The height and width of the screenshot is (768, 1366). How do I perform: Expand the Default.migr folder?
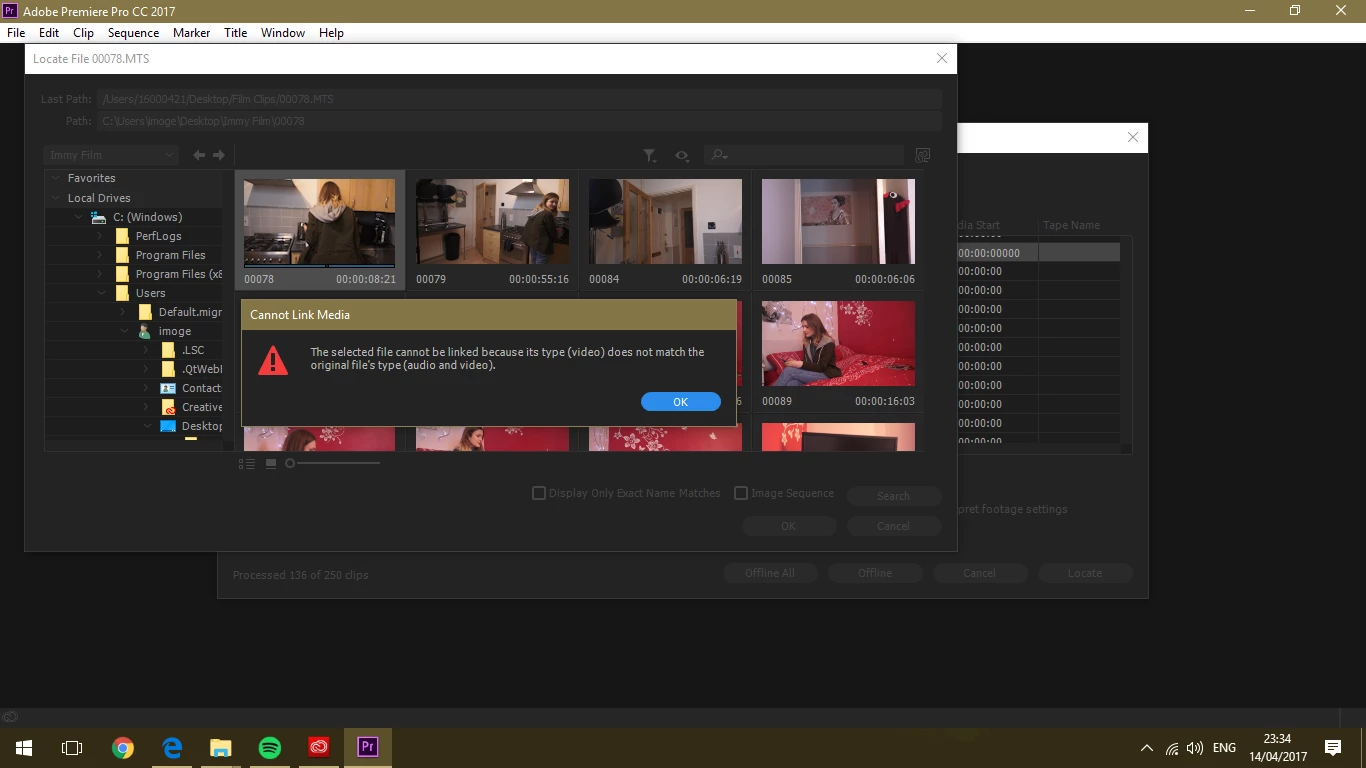pos(123,312)
